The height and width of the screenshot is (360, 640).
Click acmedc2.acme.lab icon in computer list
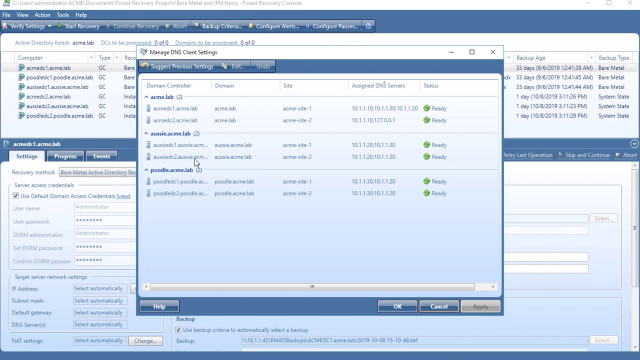tap(21, 97)
